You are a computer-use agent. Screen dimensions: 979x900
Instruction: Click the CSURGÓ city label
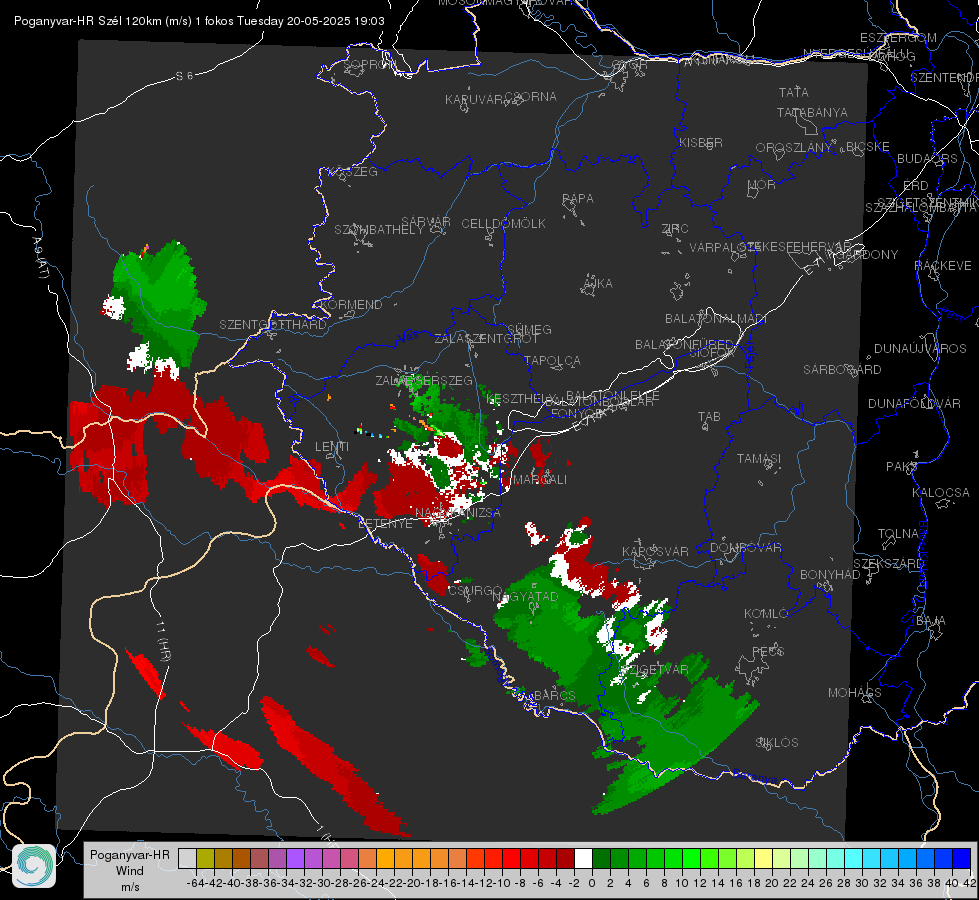pos(475,591)
